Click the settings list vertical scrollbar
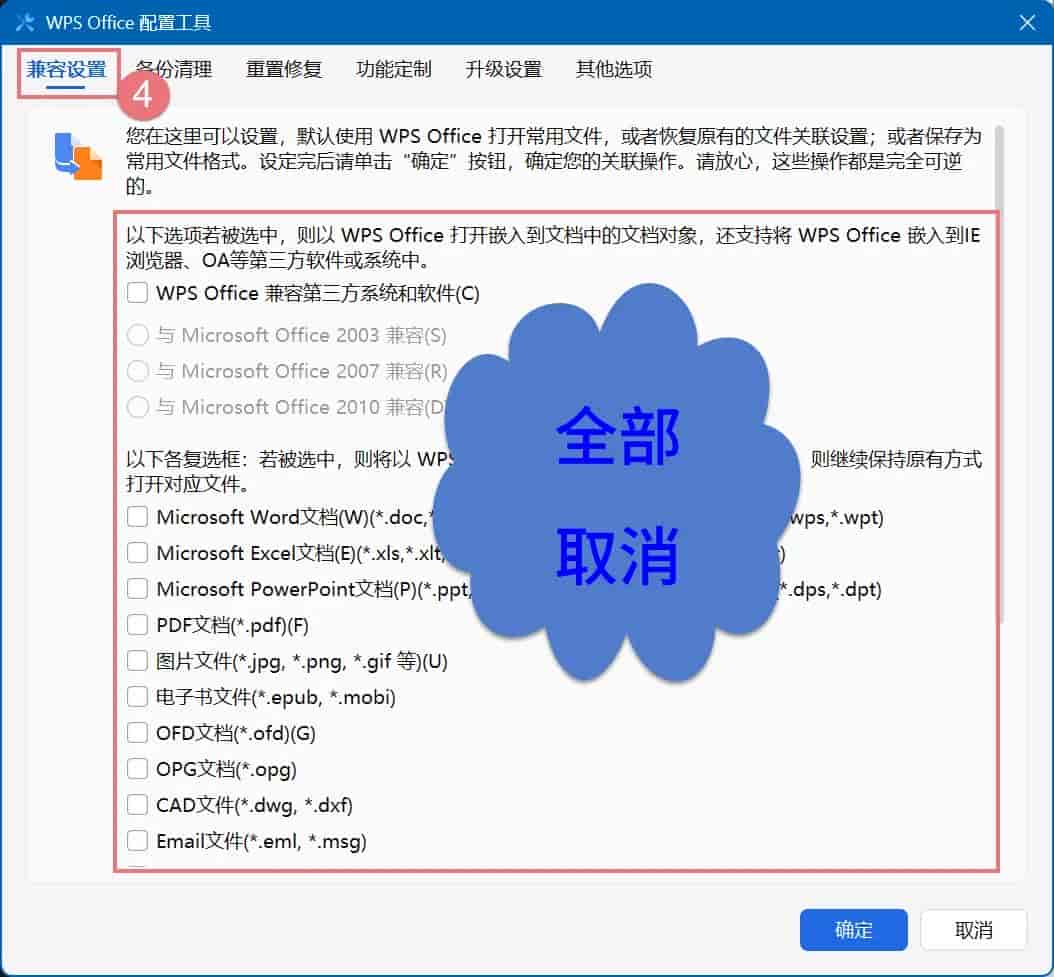Image resolution: width=1054 pixels, height=977 pixels. [1000, 373]
